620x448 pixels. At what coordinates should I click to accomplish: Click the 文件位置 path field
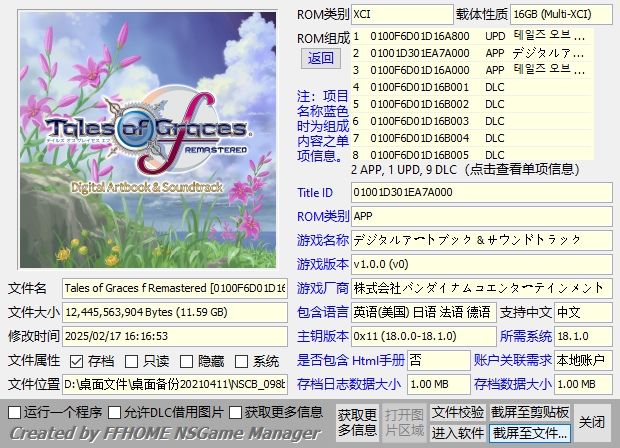175,384
